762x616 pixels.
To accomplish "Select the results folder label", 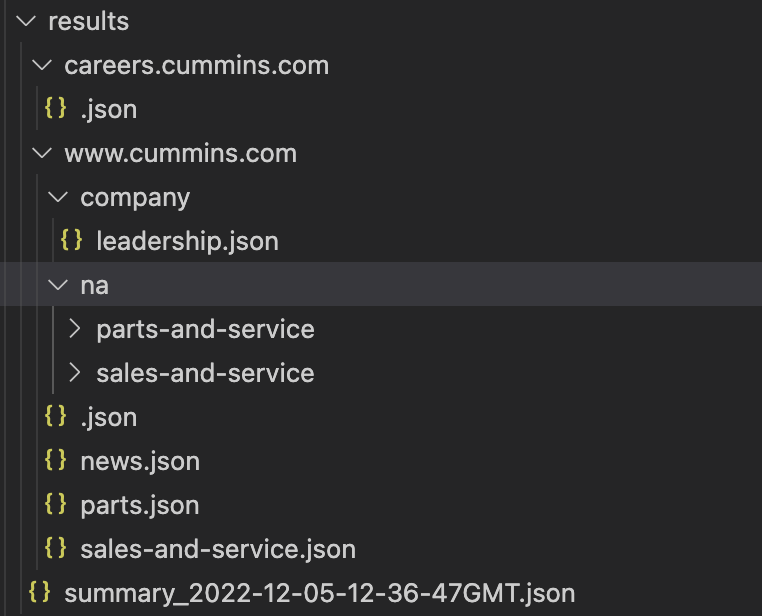I will coord(88,21).
